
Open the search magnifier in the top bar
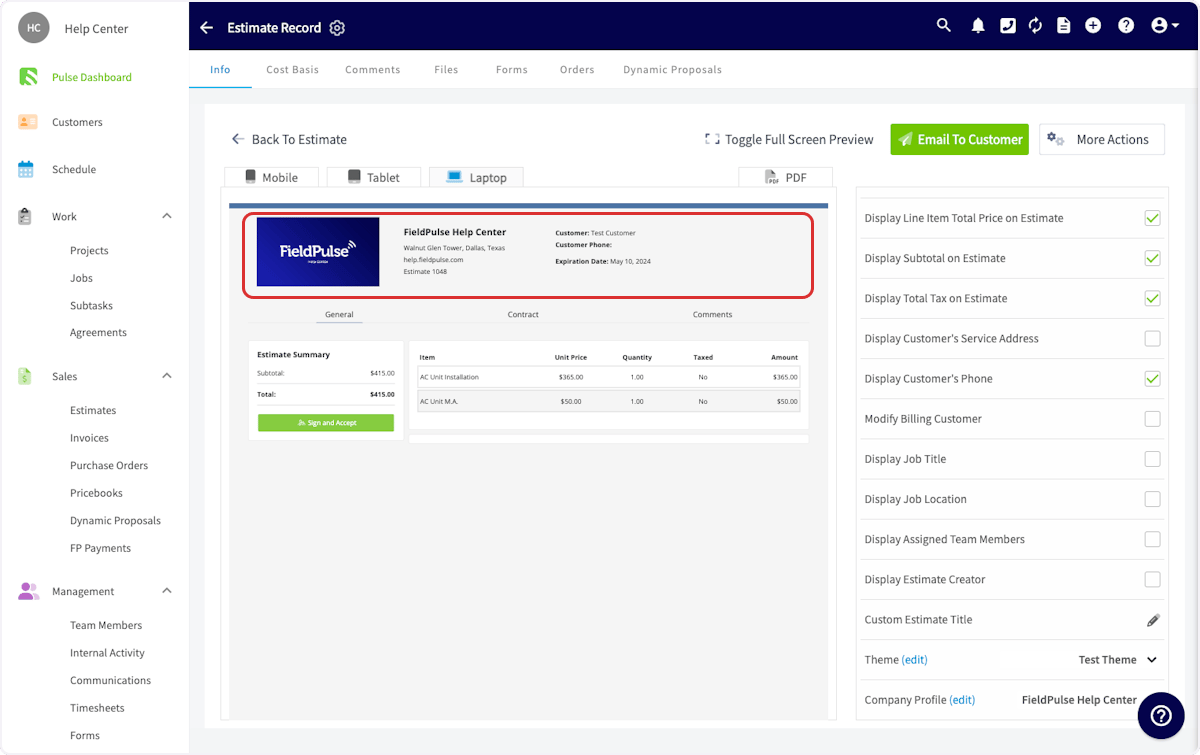(x=944, y=26)
